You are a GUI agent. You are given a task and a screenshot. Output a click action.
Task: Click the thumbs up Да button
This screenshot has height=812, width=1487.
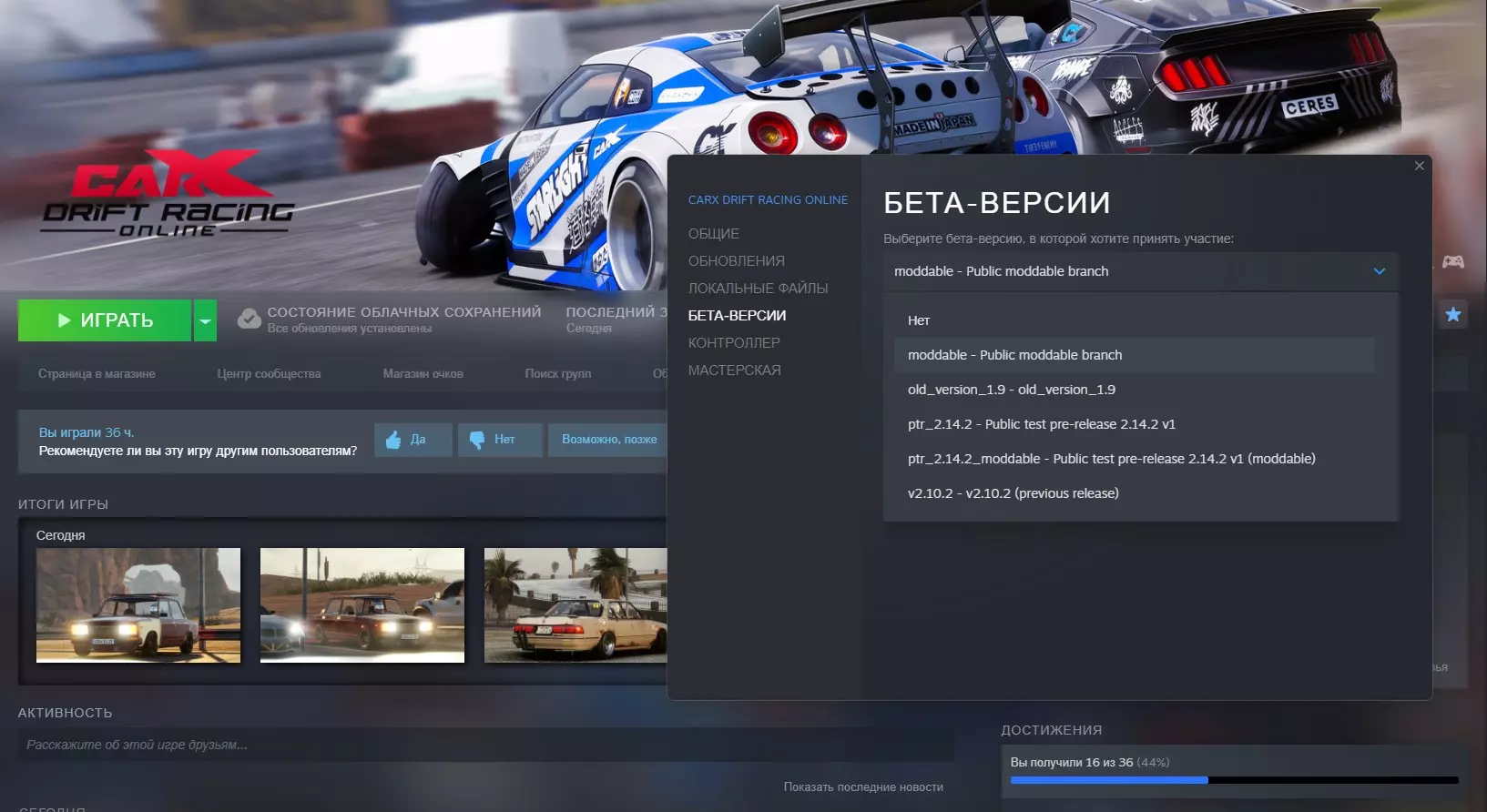[x=412, y=440]
